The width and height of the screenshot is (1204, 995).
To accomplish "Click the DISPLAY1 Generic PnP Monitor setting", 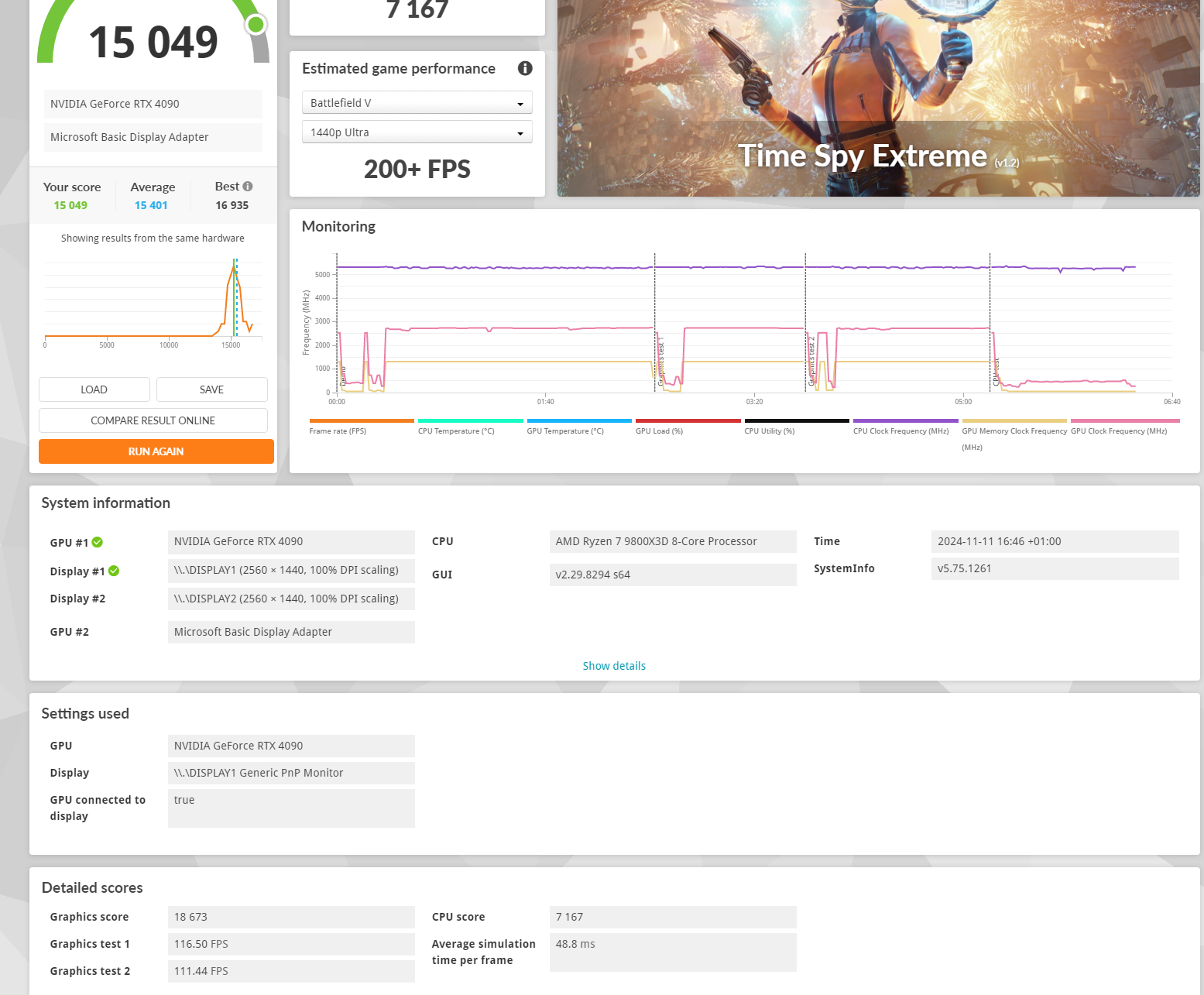I will click(x=291, y=773).
